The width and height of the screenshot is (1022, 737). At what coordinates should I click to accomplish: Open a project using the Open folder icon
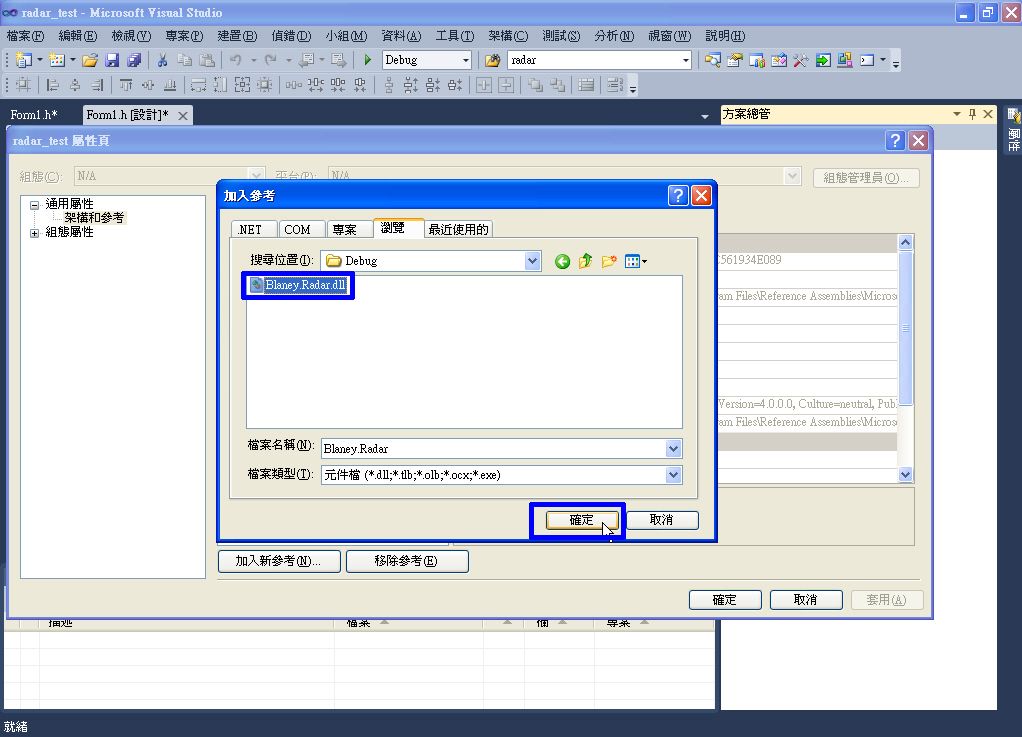(91, 60)
